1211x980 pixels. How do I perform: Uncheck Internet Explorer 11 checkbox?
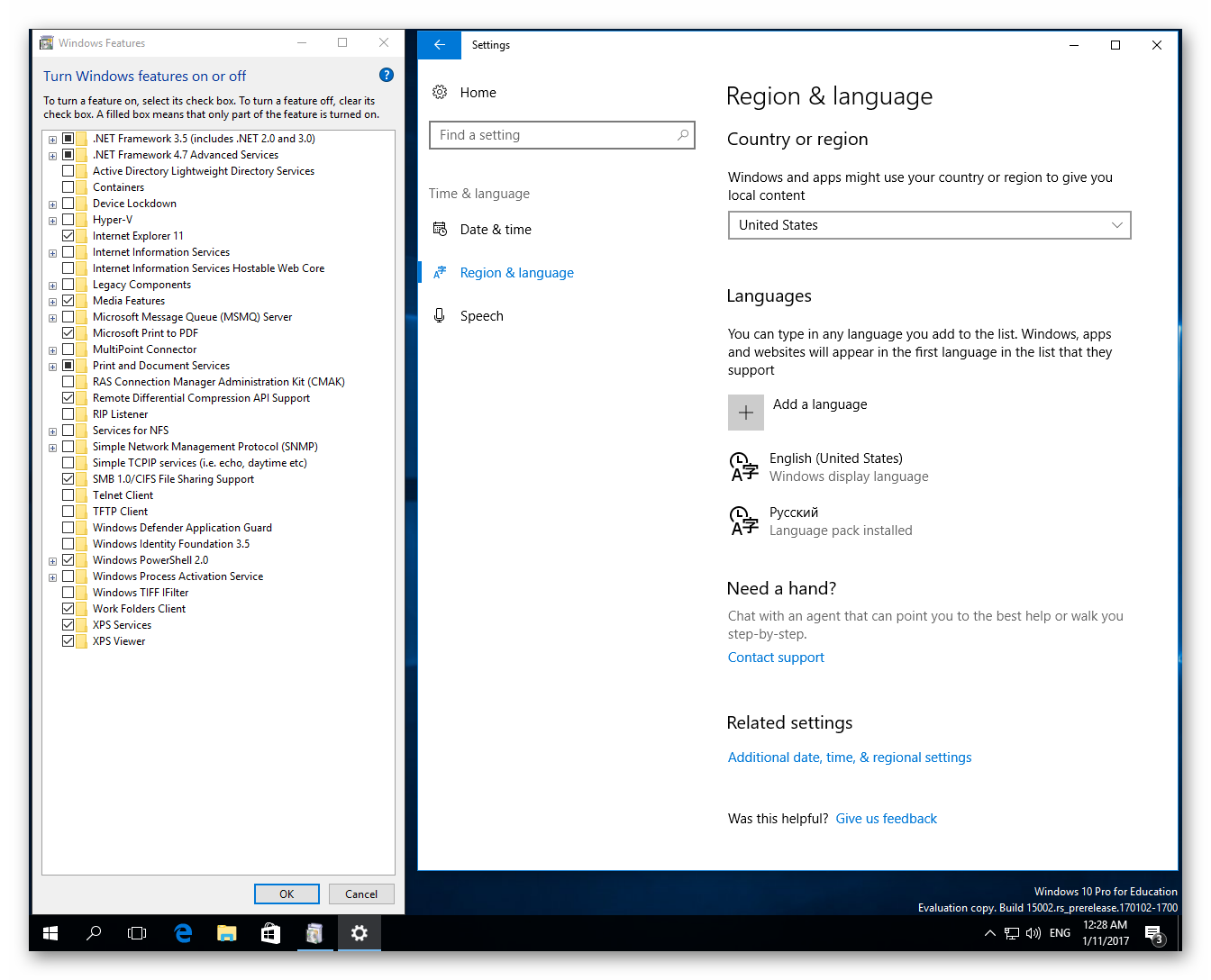pos(68,236)
